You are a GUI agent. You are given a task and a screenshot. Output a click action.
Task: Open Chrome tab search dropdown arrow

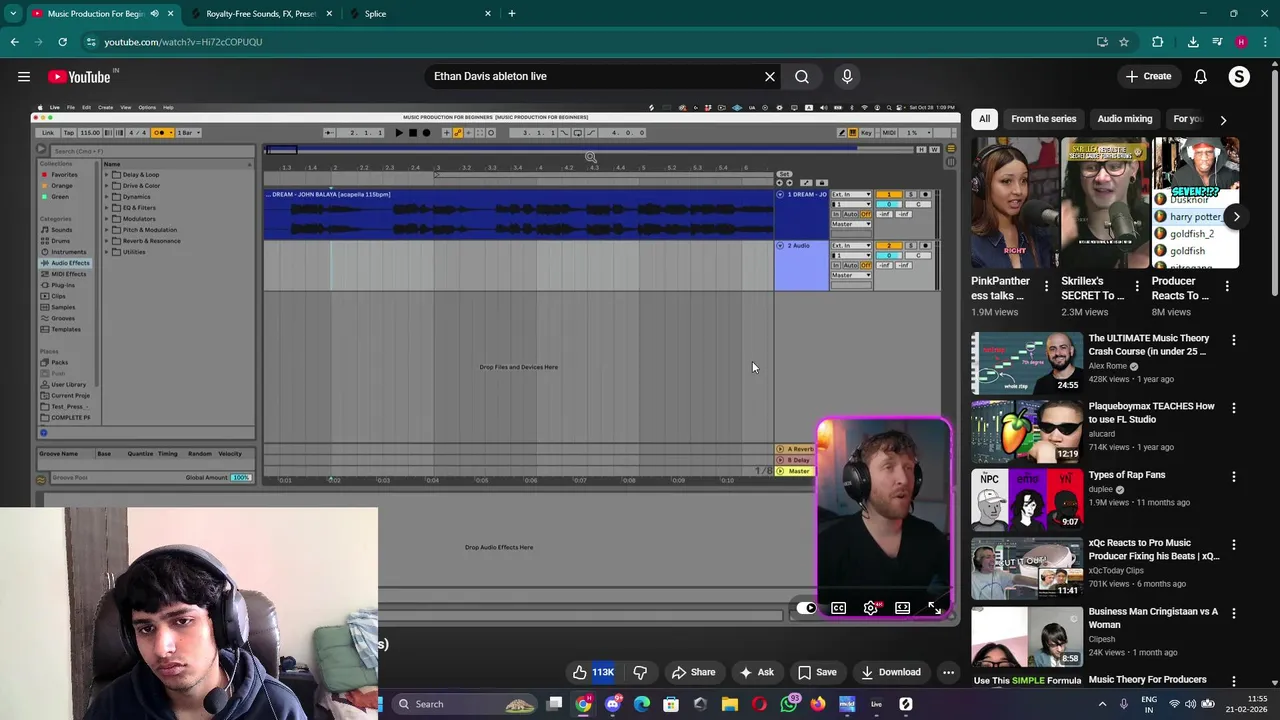[13, 13]
